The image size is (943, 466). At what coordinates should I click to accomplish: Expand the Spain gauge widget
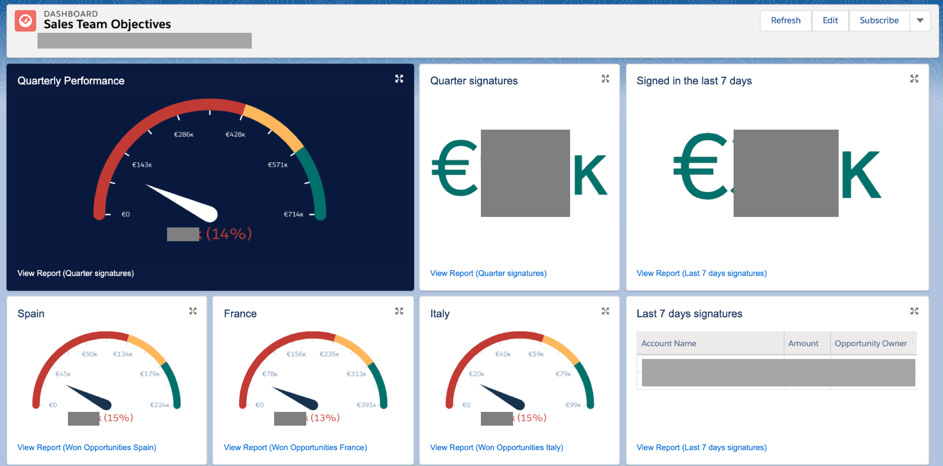pos(193,312)
